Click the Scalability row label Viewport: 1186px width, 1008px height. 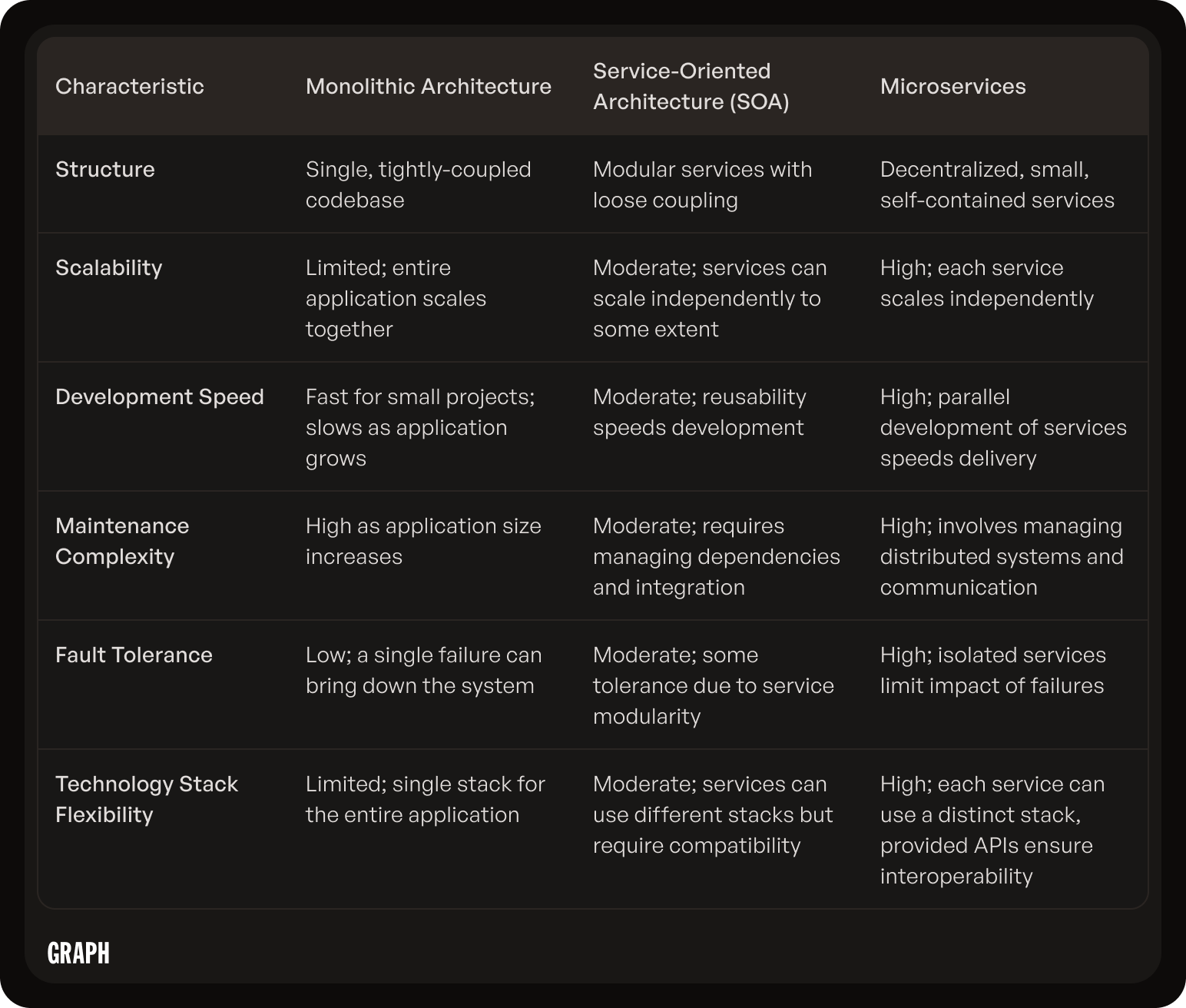[x=109, y=267]
